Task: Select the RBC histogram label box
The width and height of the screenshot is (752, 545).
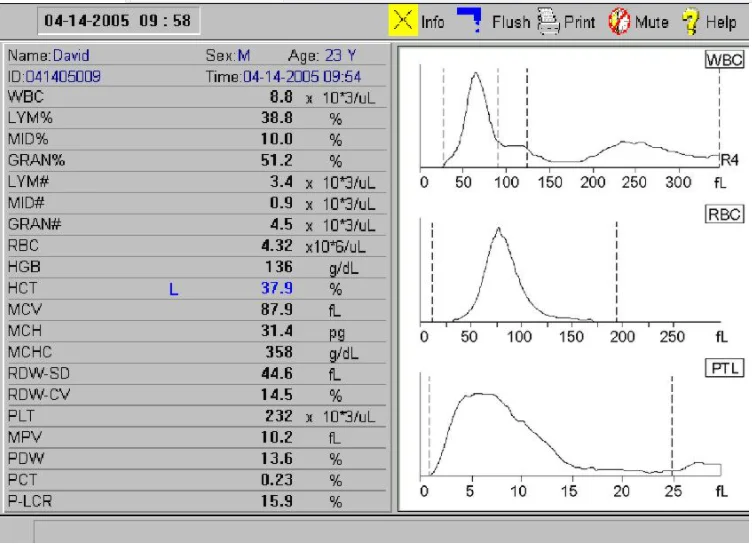Action: pyautogui.click(x=724, y=214)
